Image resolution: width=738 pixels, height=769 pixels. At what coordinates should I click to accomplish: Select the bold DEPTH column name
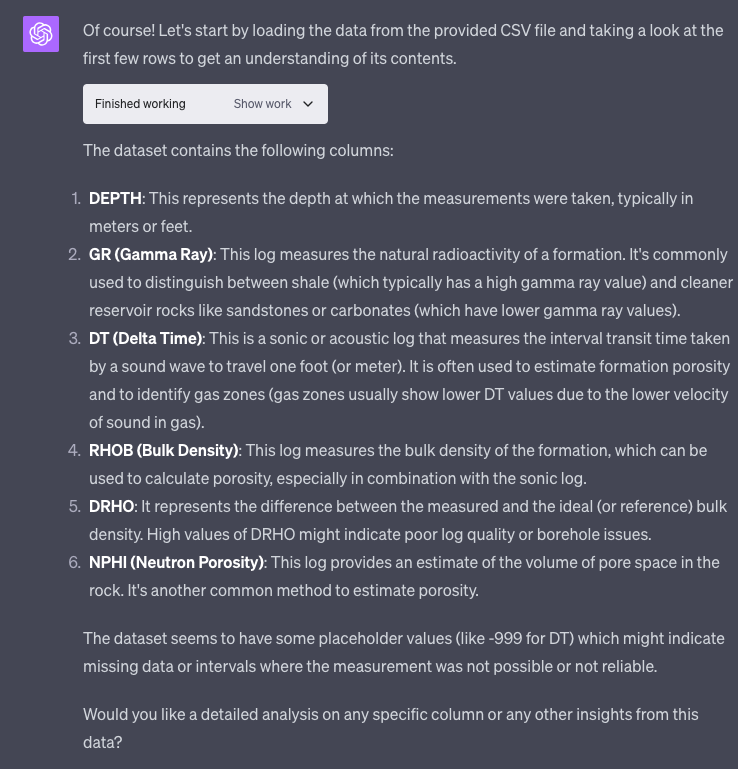(116, 199)
